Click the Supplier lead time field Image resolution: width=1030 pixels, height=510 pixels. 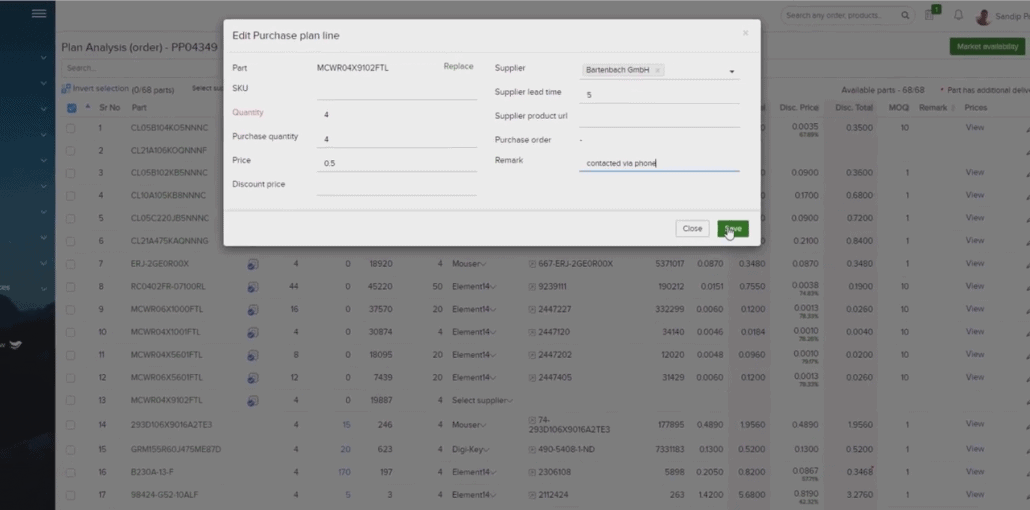point(660,95)
